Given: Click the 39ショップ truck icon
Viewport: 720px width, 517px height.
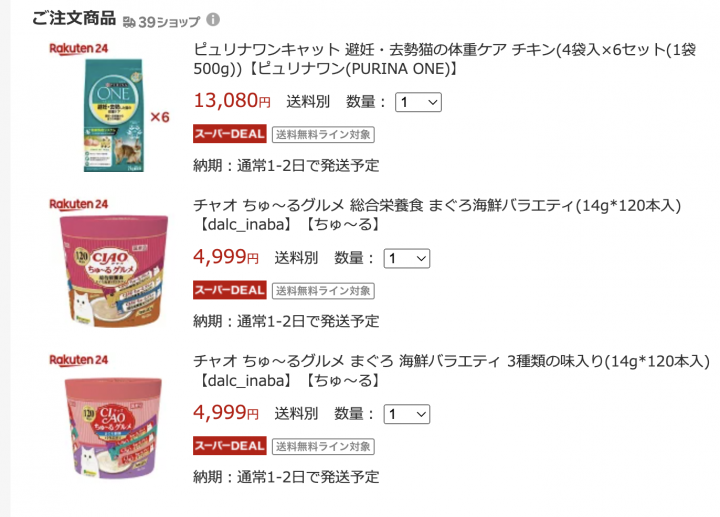Looking at the screenshot, I should (130, 21).
